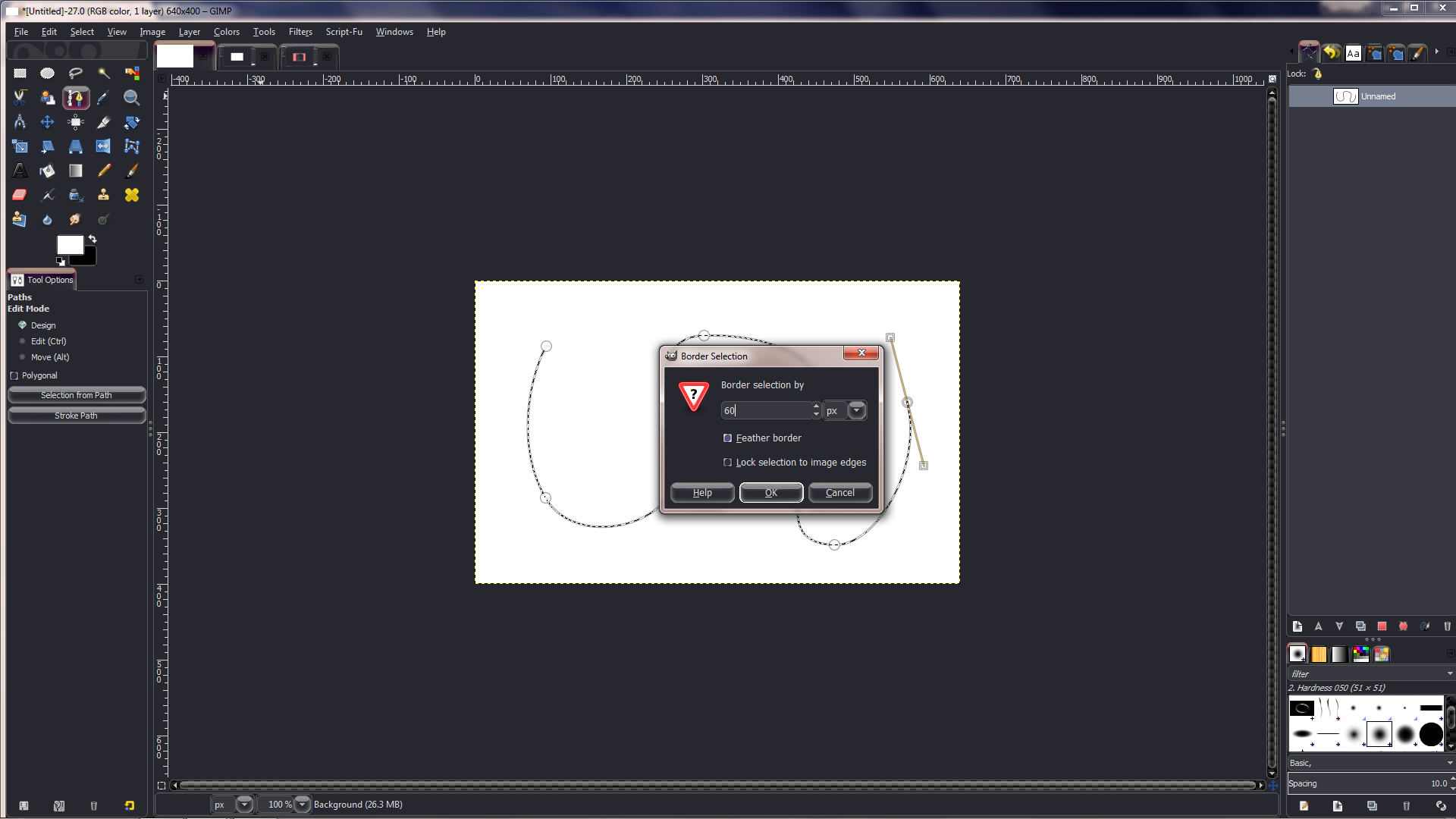Enable Lock selection to image edges
This screenshot has height=819, width=1456.
[728, 463]
